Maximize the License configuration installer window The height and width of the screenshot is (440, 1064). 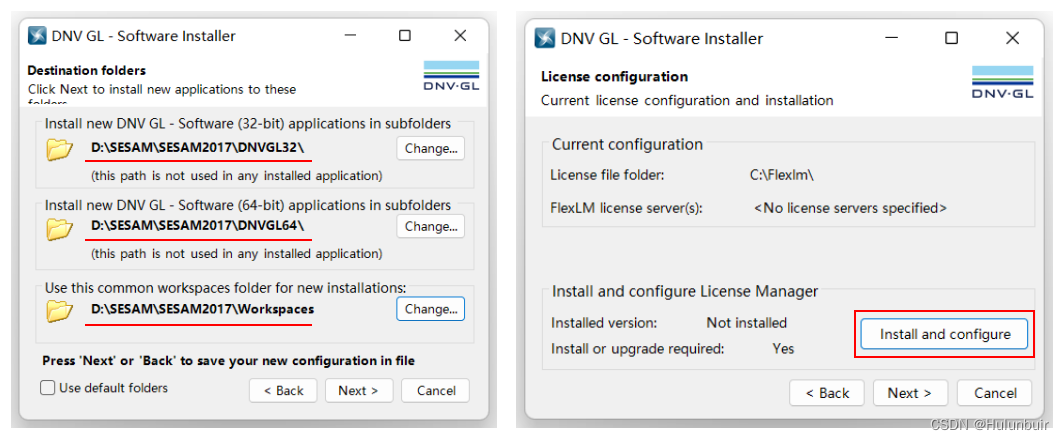(952, 39)
